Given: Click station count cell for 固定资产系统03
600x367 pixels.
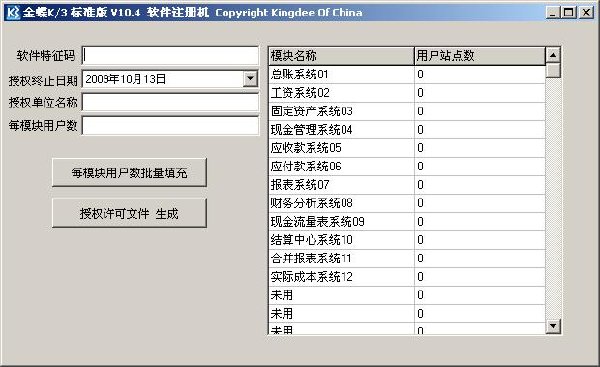Looking at the screenshot, I should click(480, 111).
